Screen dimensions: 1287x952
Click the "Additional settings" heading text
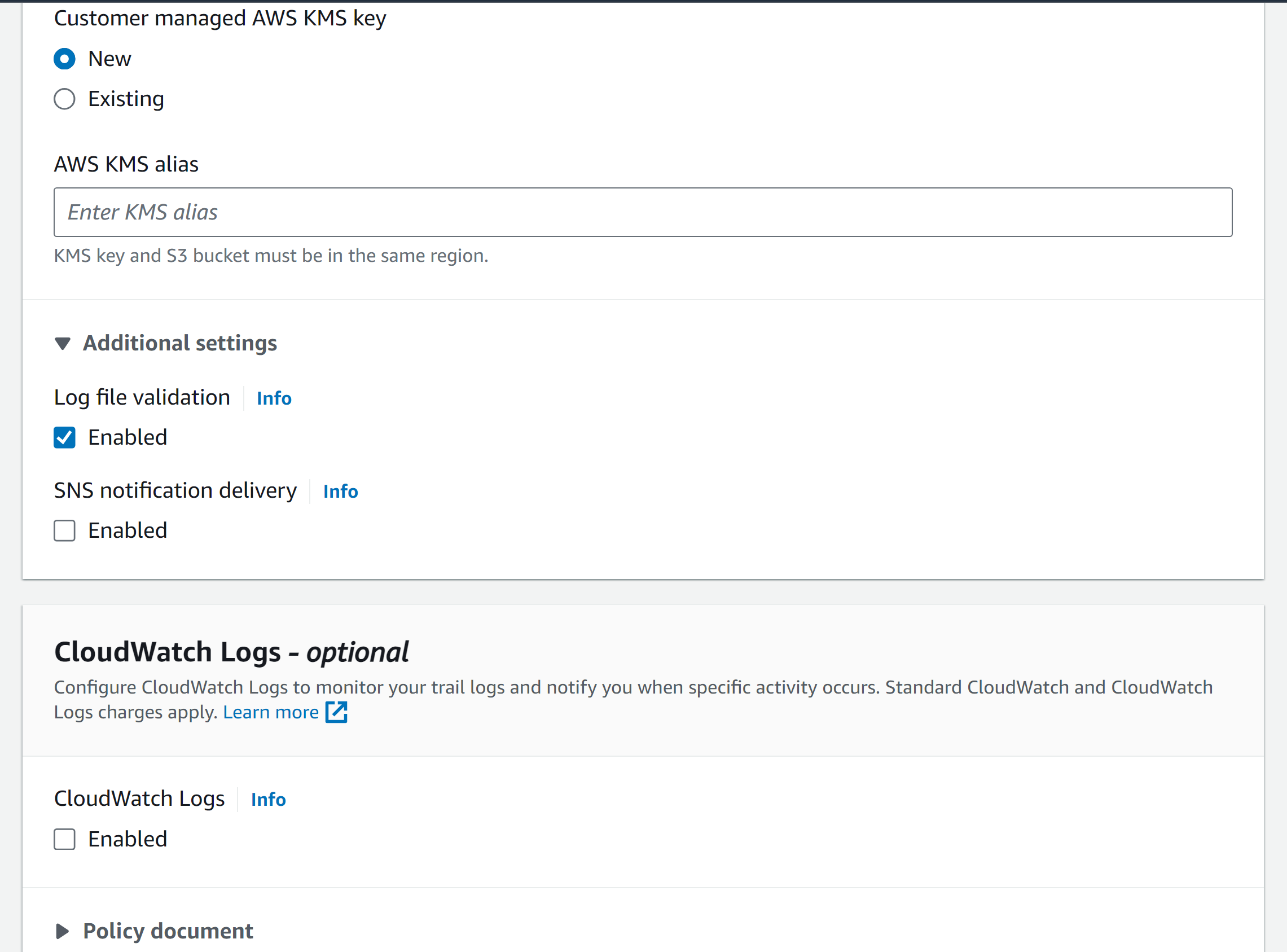[180, 344]
